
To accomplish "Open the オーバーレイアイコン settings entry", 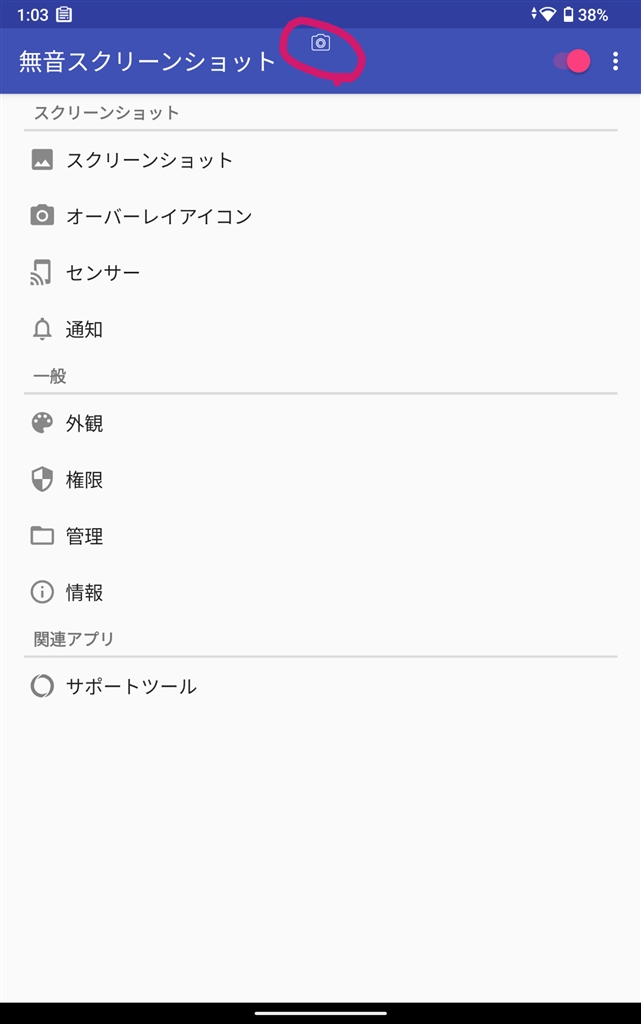I will click(x=320, y=216).
